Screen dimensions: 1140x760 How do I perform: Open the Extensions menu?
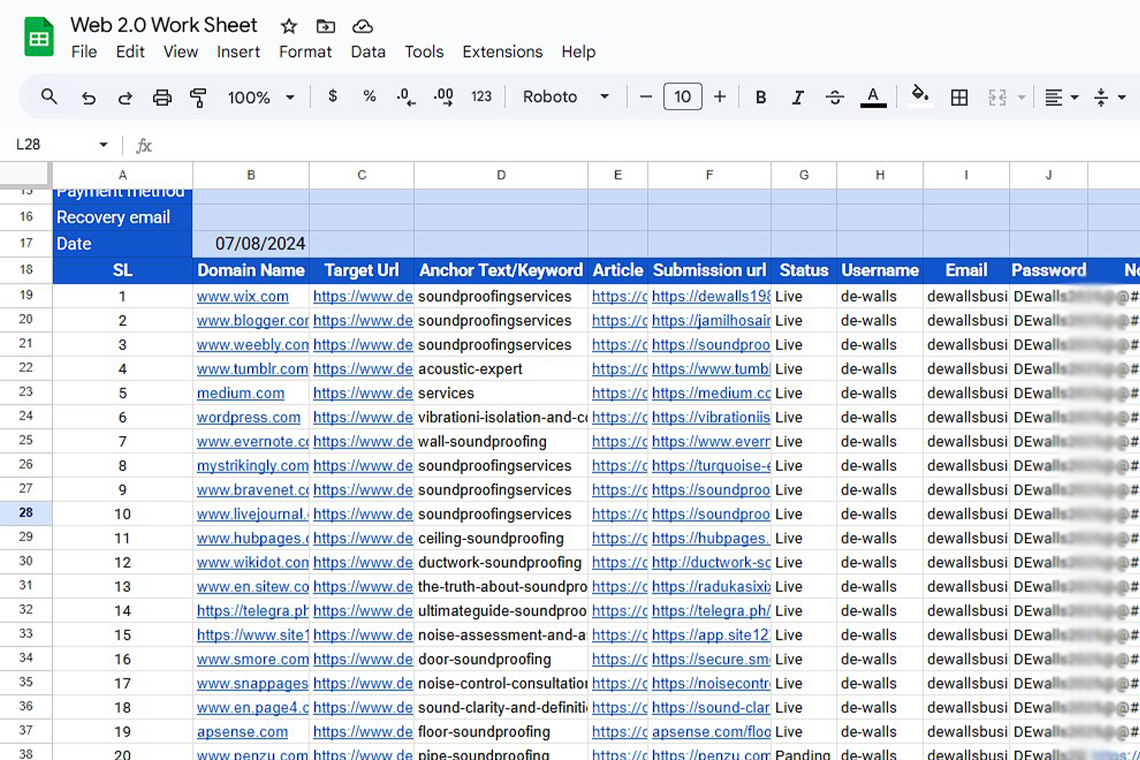point(502,52)
